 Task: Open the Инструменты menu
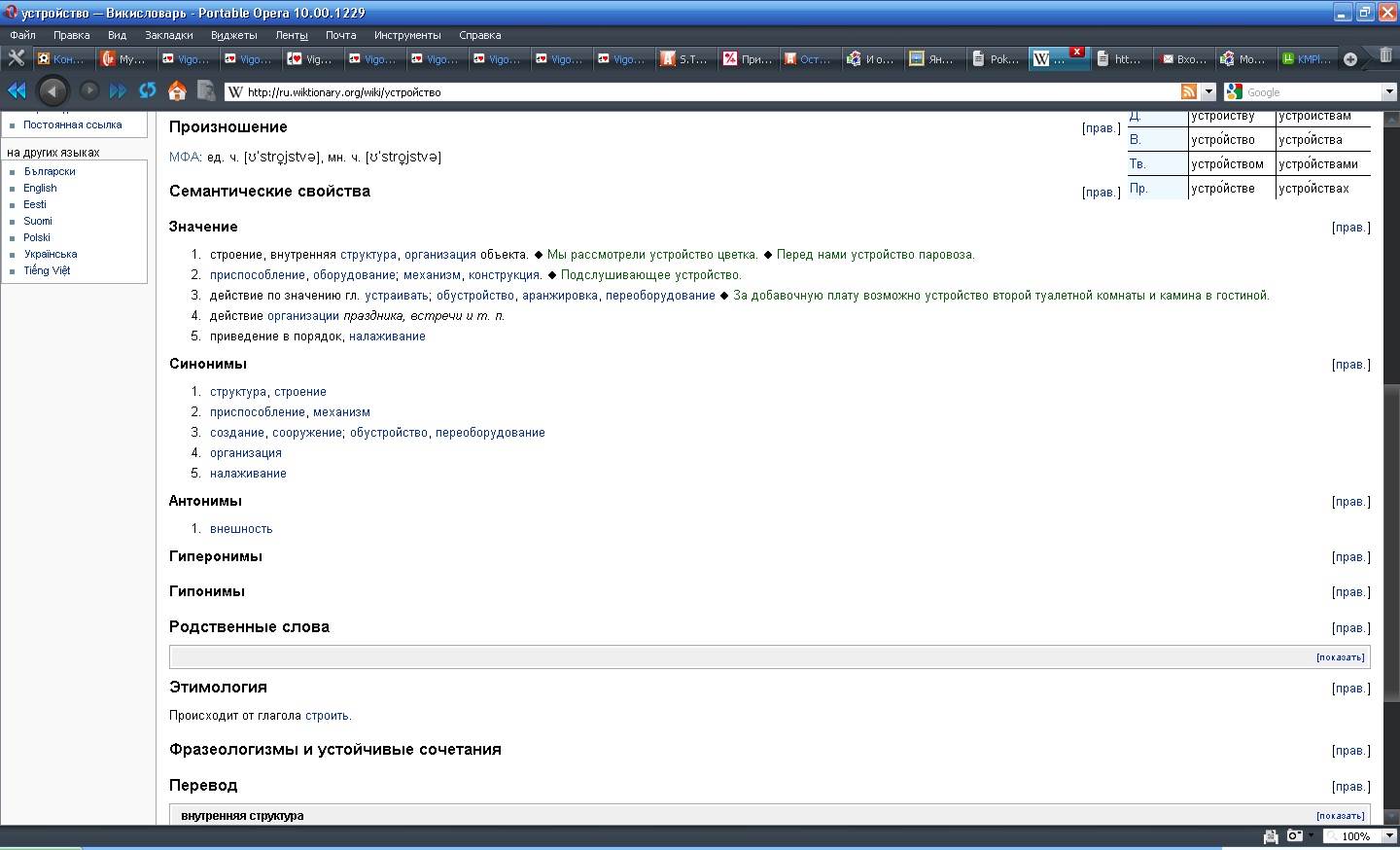click(406, 35)
